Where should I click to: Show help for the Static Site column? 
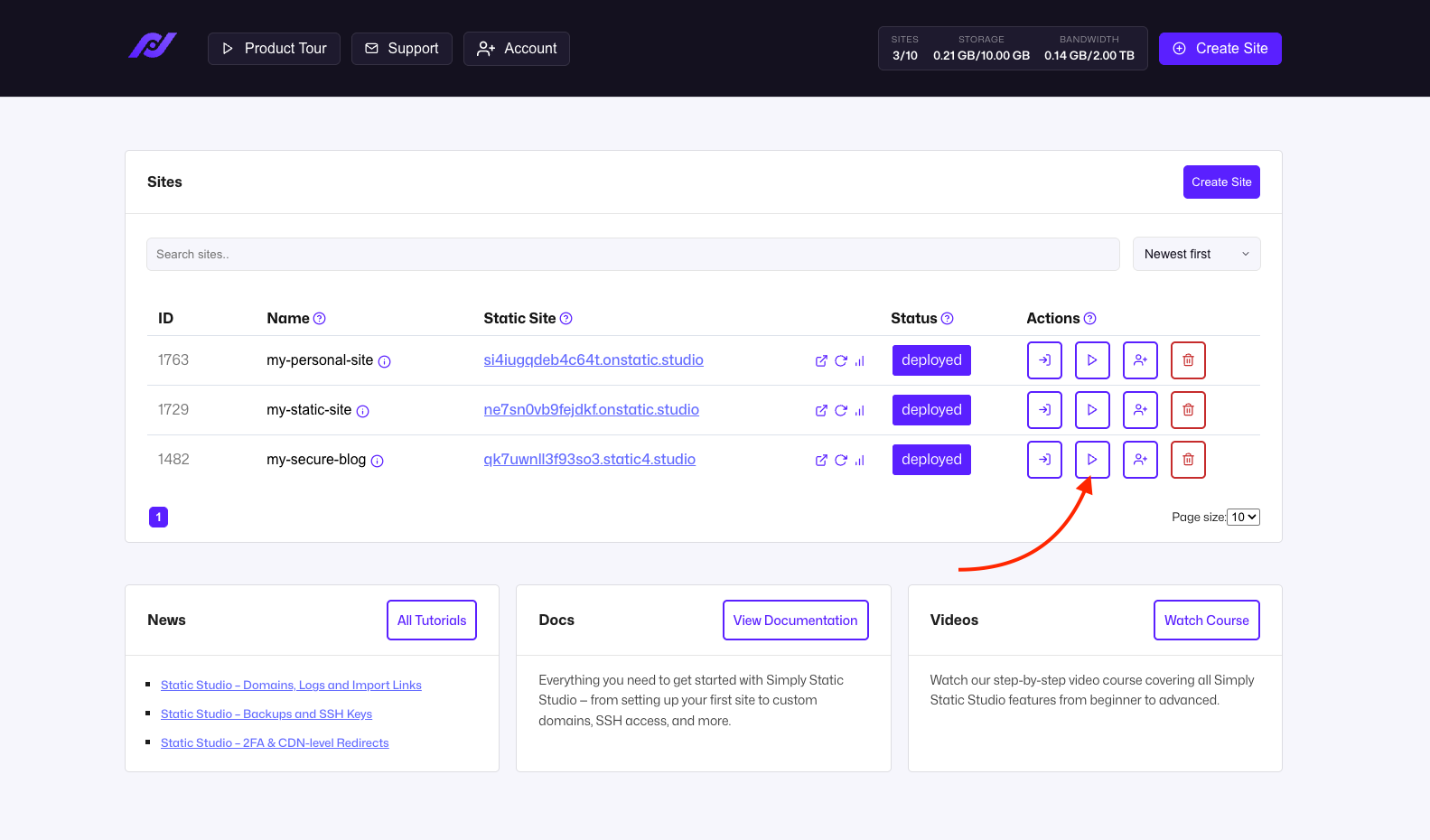(566, 319)
